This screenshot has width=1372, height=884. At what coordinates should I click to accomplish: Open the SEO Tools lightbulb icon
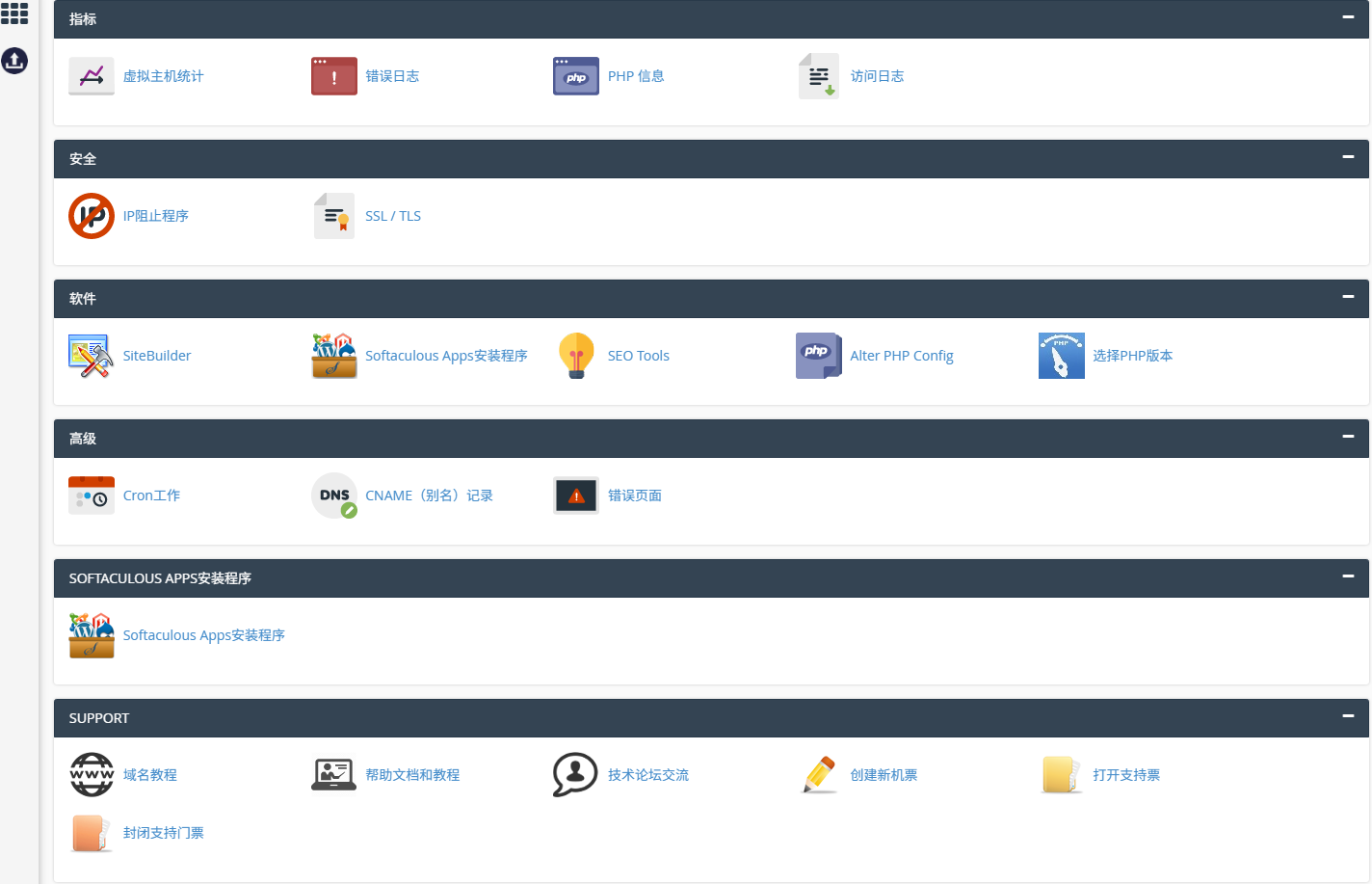(x=576, y=356)
